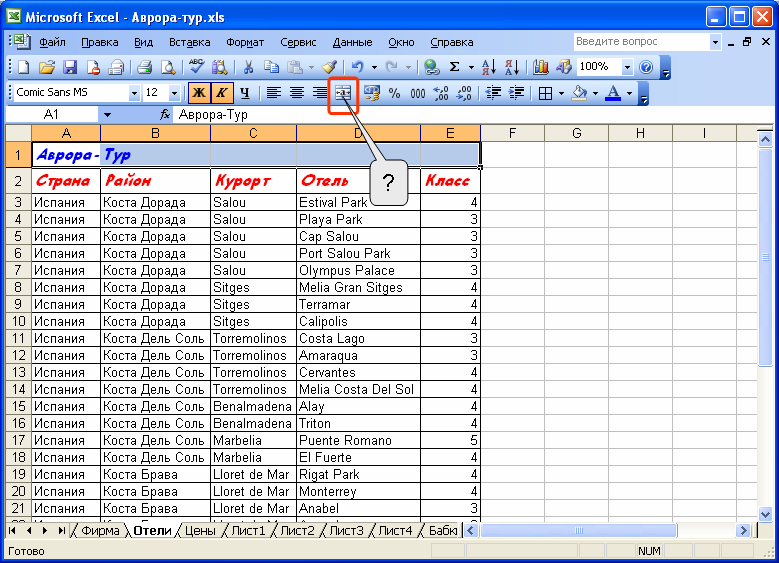Merge and center selected cells
The image size is (779, 563).
[343, 93]
